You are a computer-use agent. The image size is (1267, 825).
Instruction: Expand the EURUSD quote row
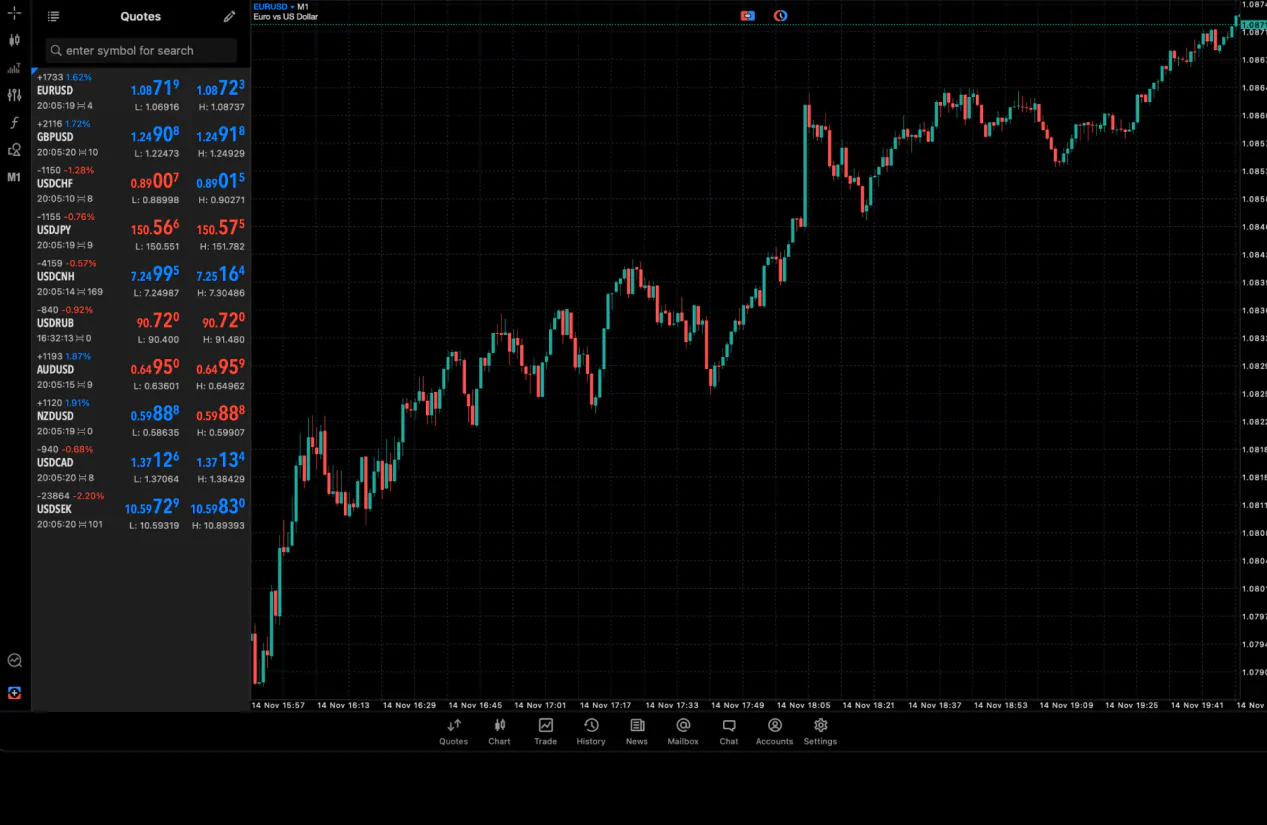[140, 91]
